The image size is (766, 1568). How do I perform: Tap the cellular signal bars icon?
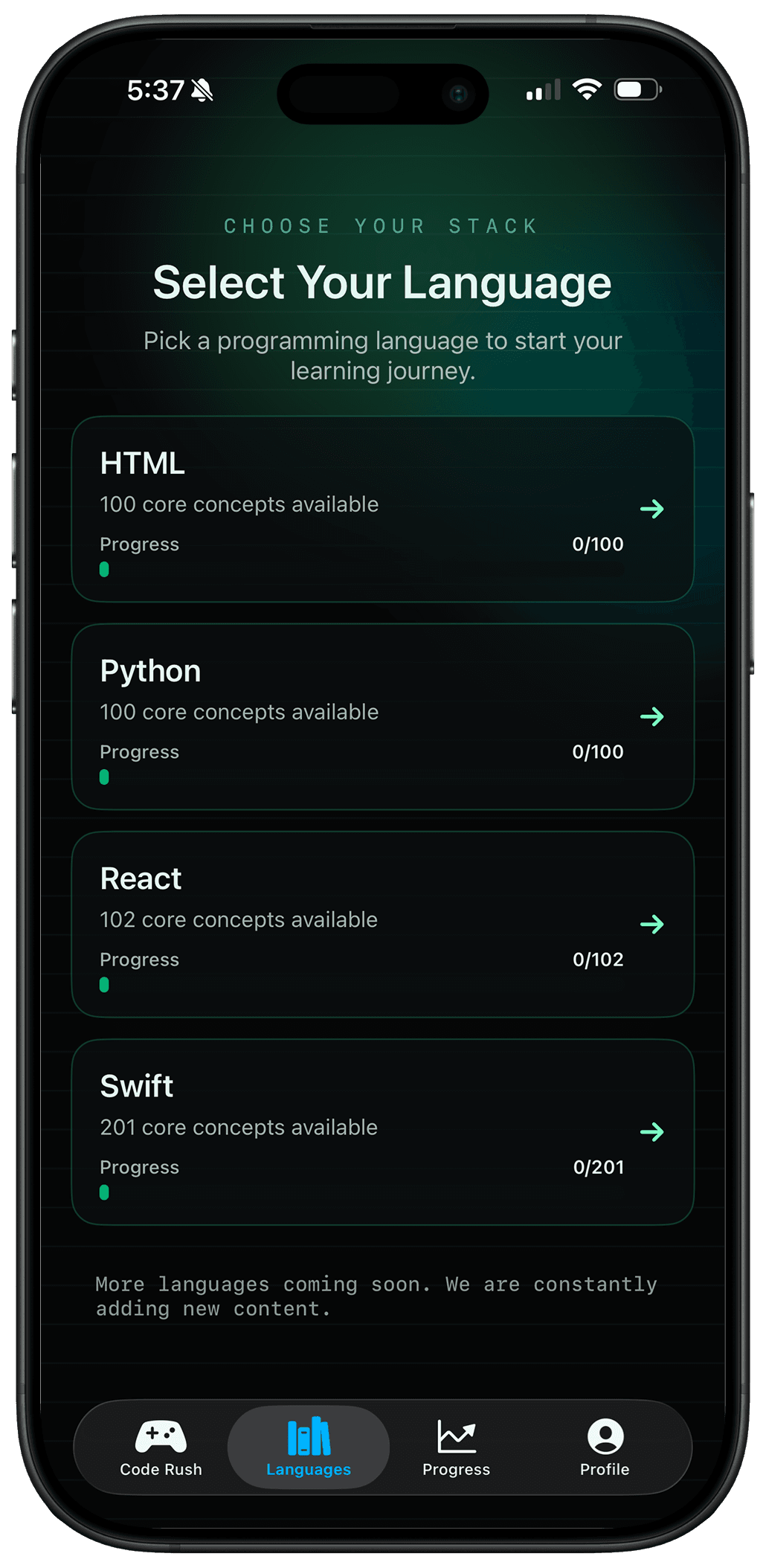[x=543, y=91]
